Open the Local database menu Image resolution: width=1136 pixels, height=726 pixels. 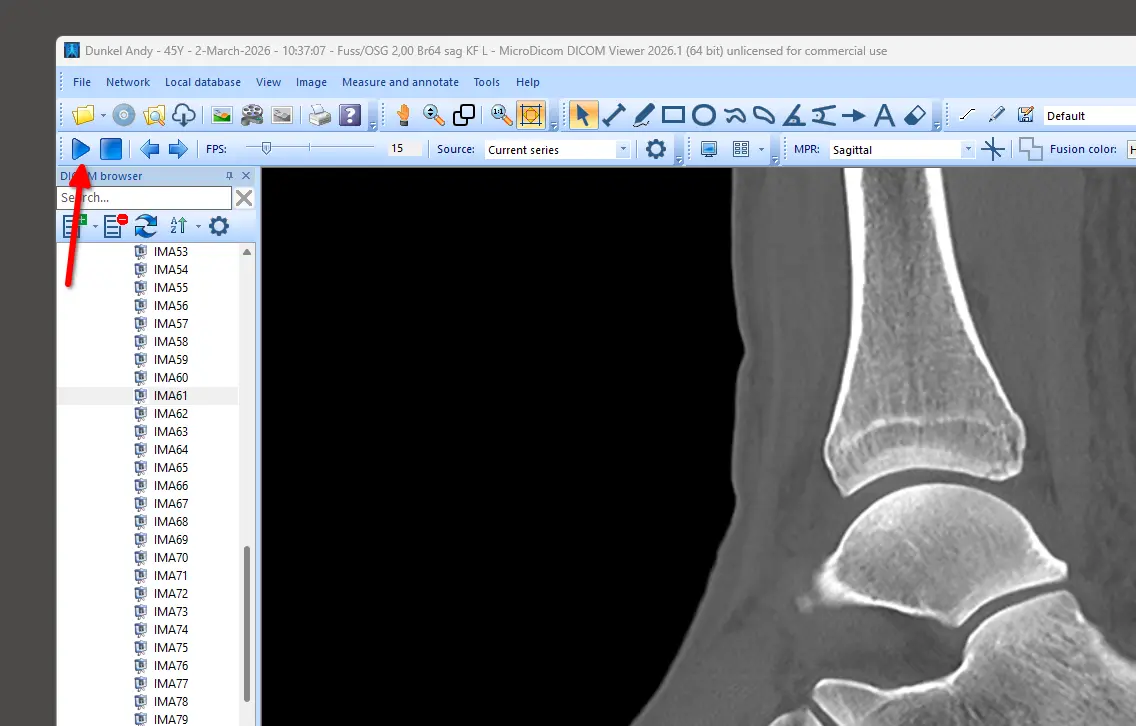(203, 82)
